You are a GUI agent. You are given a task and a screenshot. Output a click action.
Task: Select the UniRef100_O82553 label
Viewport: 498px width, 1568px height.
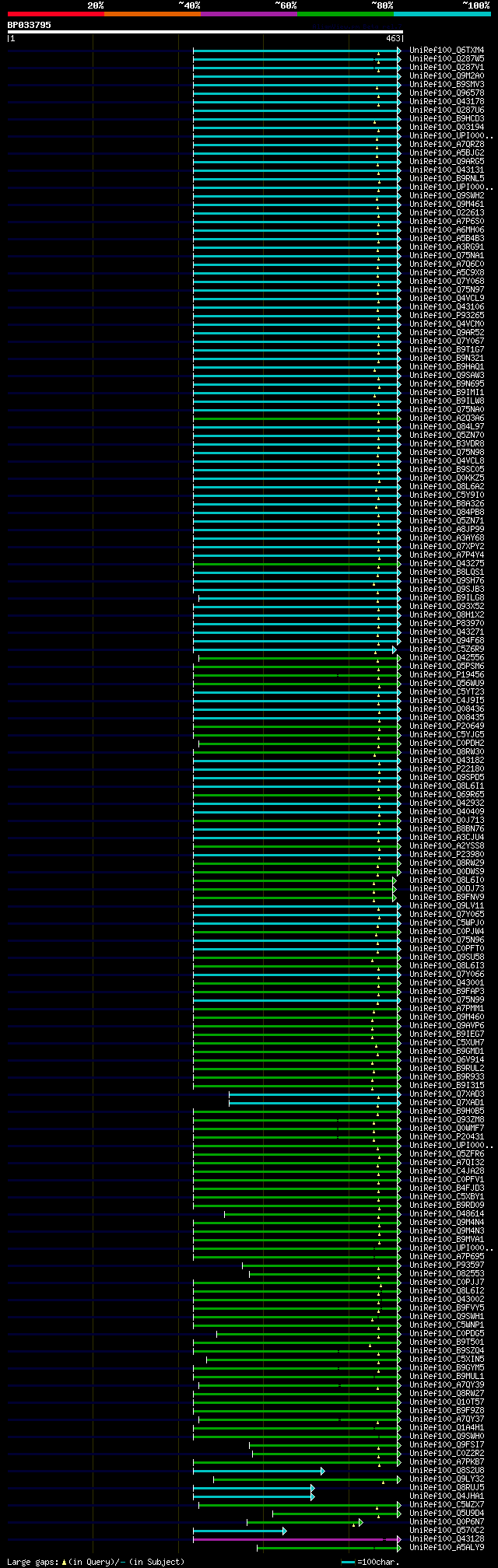point(447,1273)
